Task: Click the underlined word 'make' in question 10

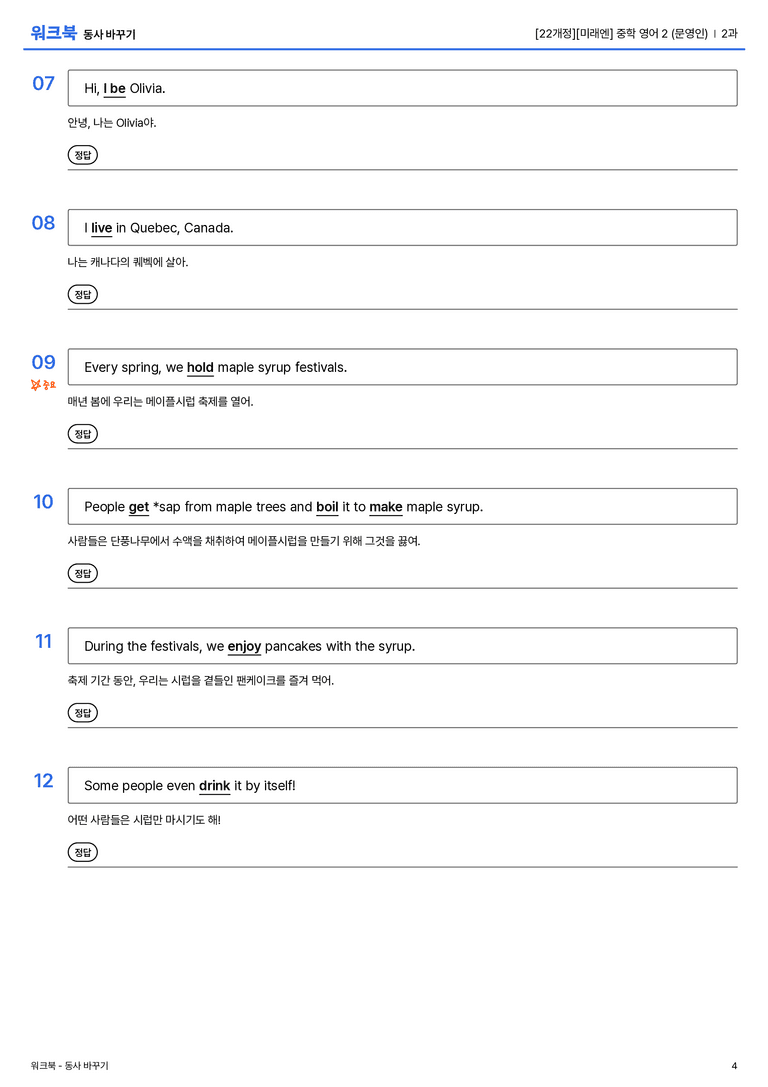Action: [x=385, y=507]
